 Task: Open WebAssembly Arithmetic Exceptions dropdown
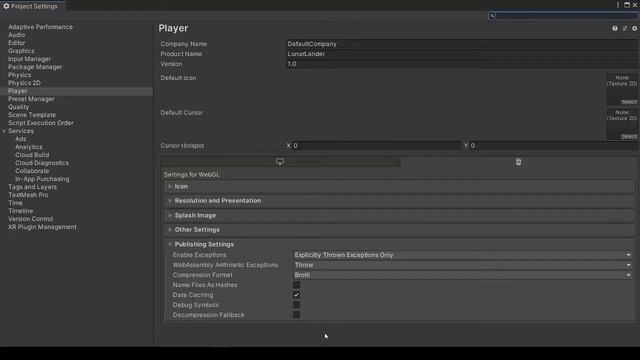point(463,265)
